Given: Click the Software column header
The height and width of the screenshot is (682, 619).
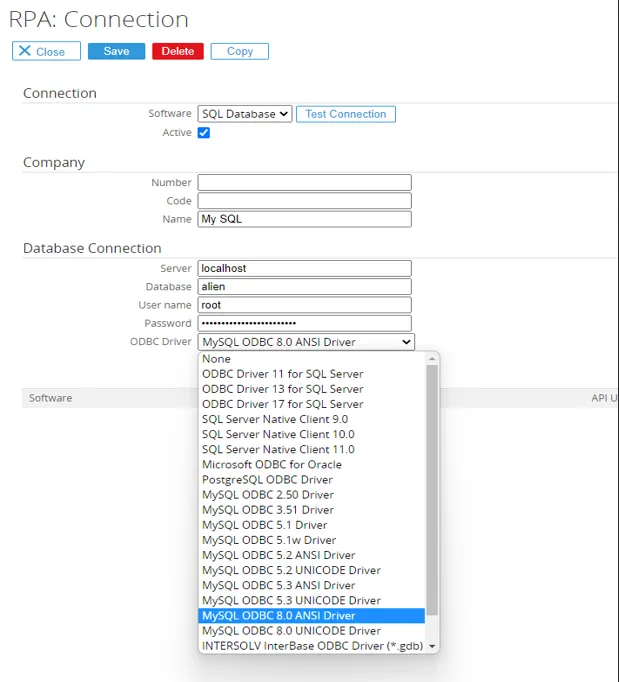Looking at the screenshot, I should pos(50,398).
